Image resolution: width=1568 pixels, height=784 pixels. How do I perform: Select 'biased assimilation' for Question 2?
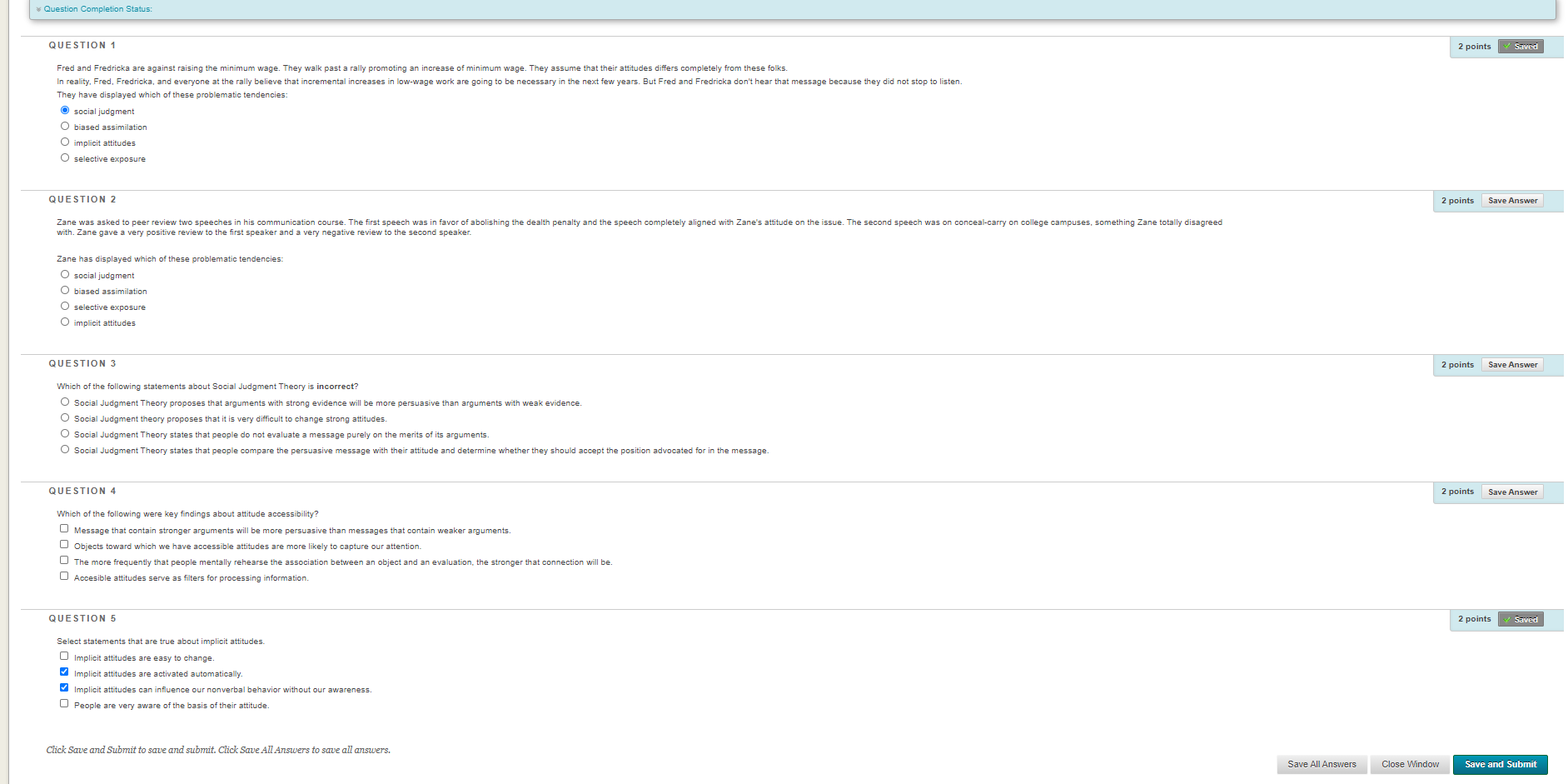[65, 291]
